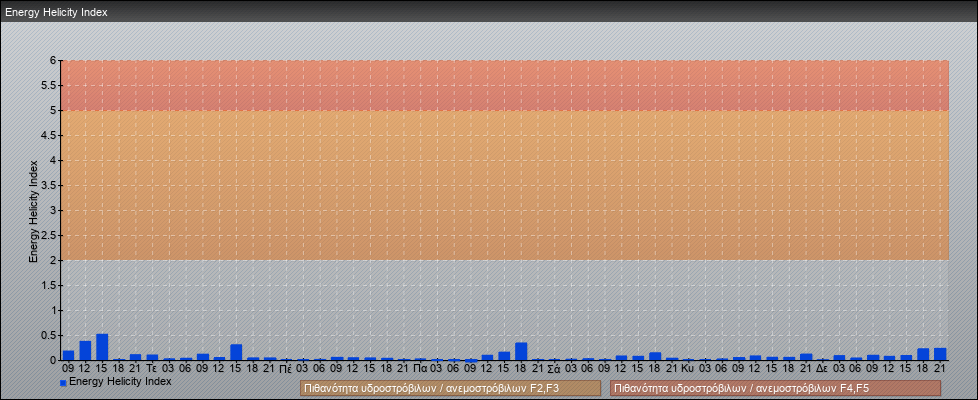
Task: Click the 15 bar on the Τε day
Action: click(x=236, y=352)
